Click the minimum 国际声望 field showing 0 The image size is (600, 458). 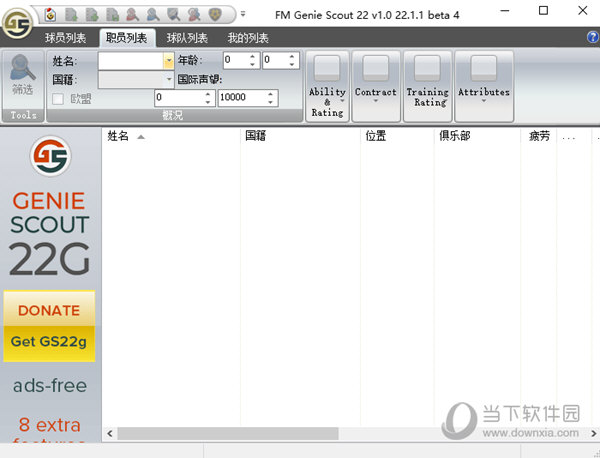click(178, 98)
